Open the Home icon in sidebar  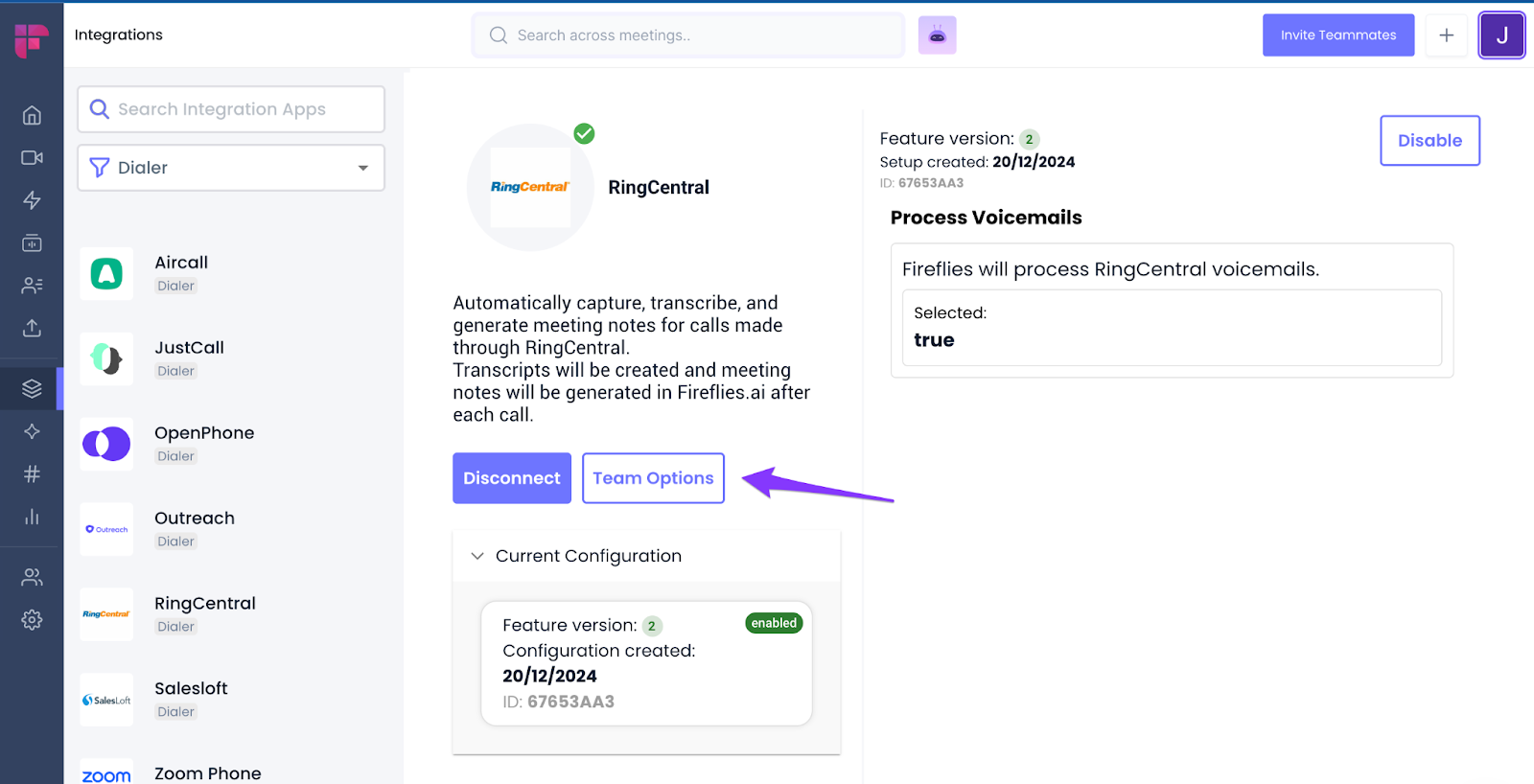tap(32, 116)
